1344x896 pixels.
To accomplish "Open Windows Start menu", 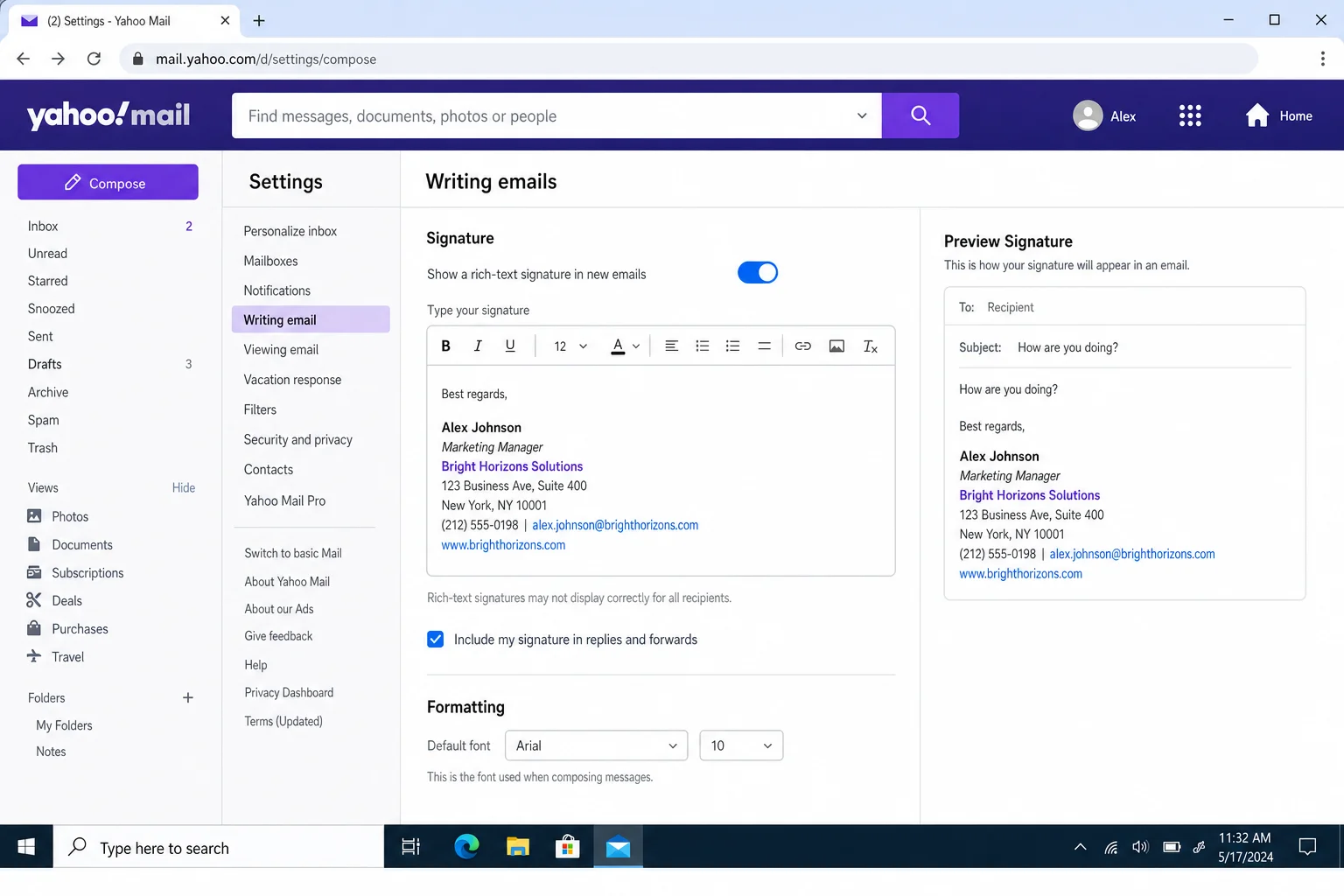I will click(26, 846).
